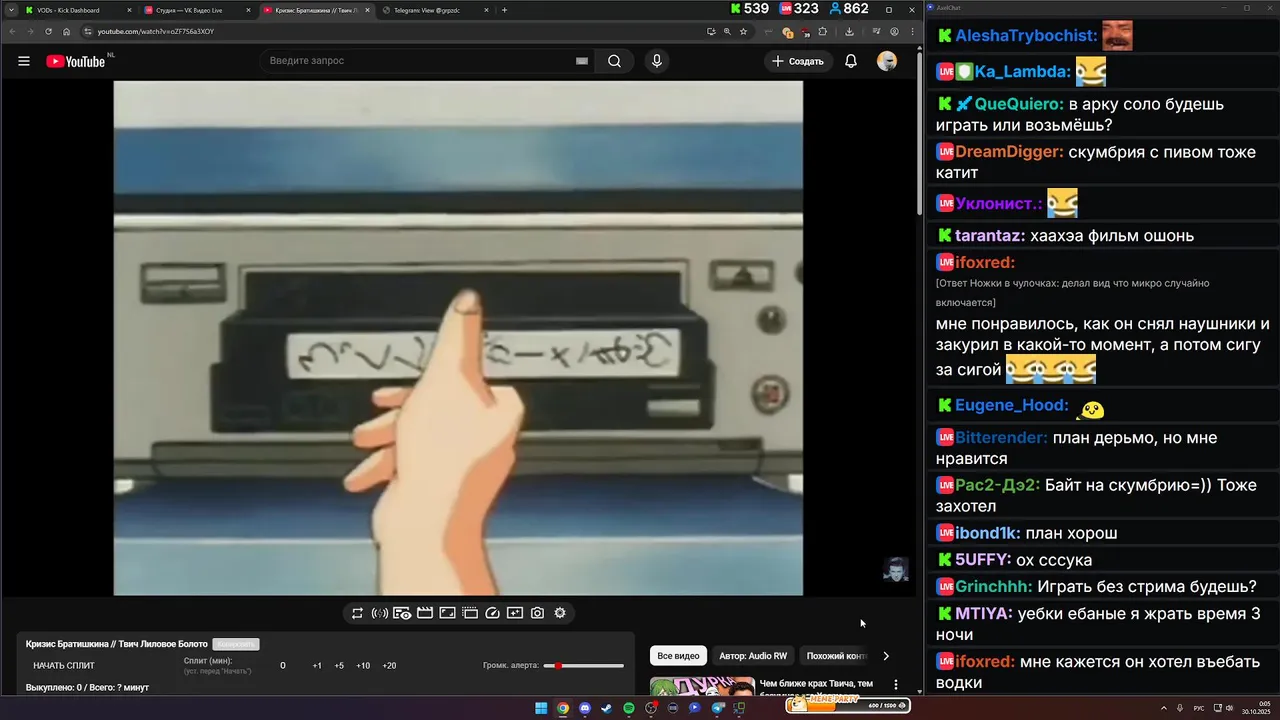The width and height of the screenshot is (1280, 720).
Task: Click the split minutes value 0
Action: [283, 665]
